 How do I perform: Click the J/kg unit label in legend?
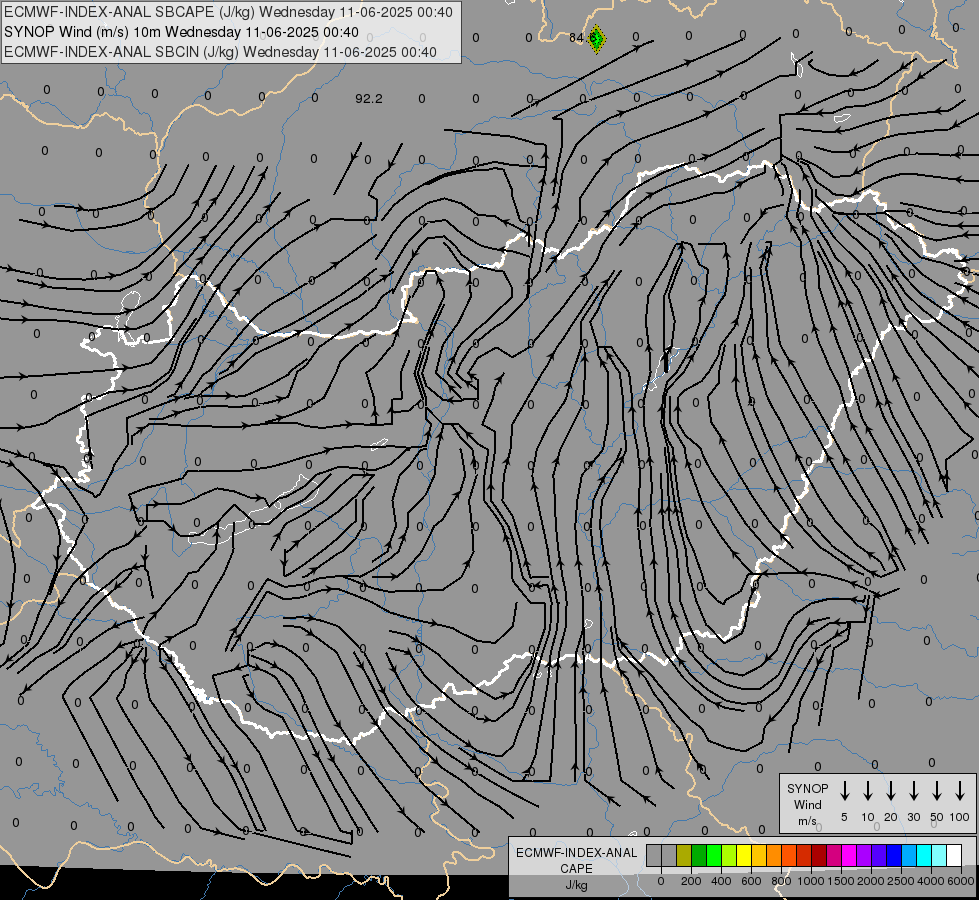pos(576,885)
